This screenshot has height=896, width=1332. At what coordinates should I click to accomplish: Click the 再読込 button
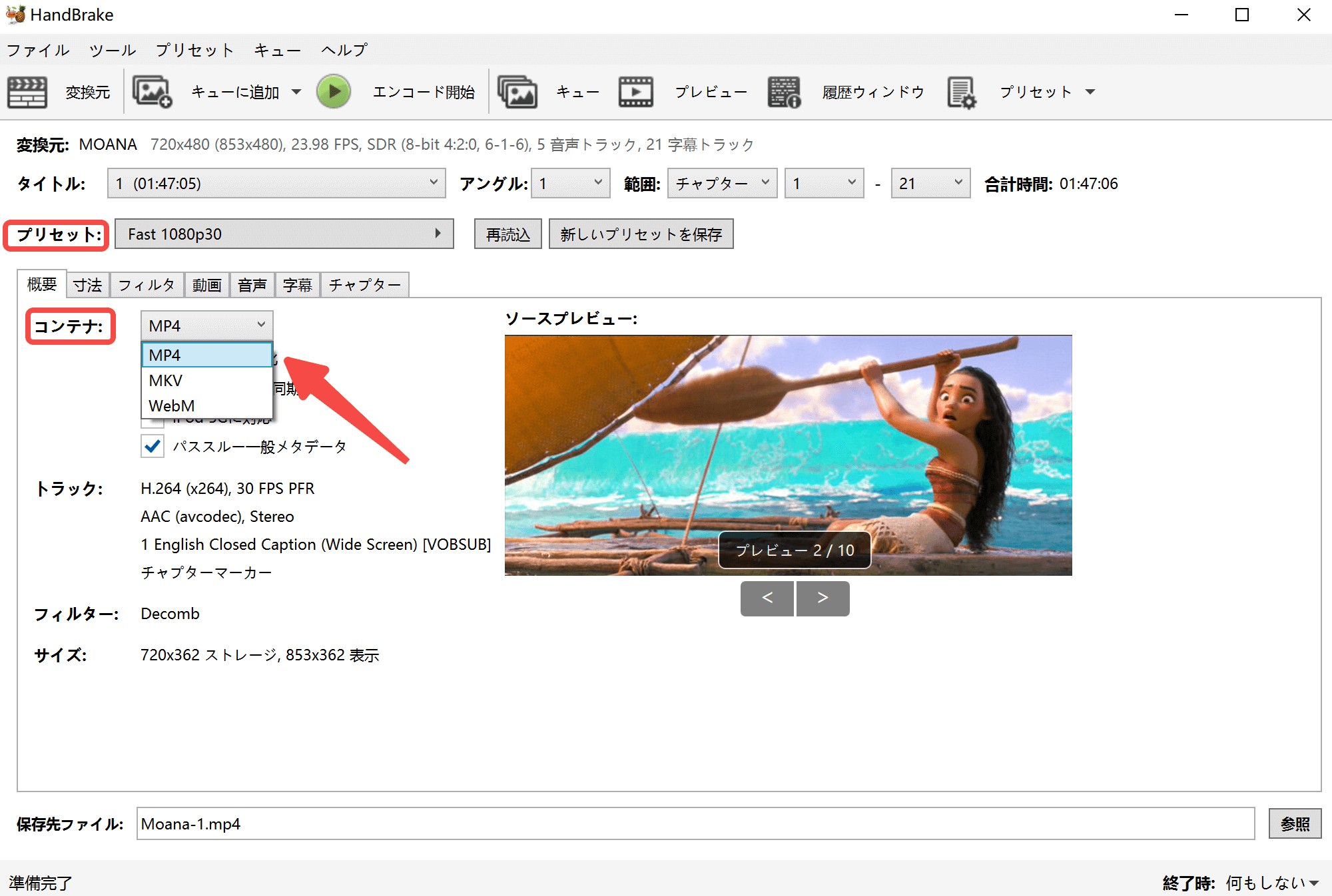(508, 234)
